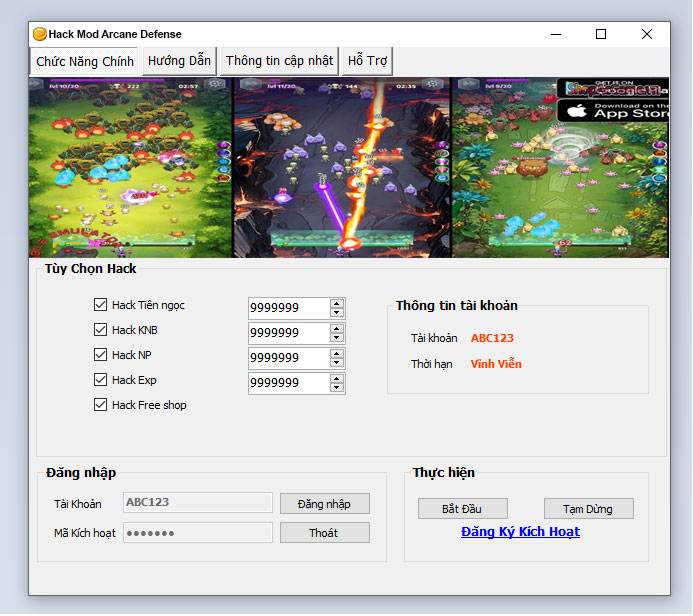Select the Hỗ Trợ tab

[367, 61]
